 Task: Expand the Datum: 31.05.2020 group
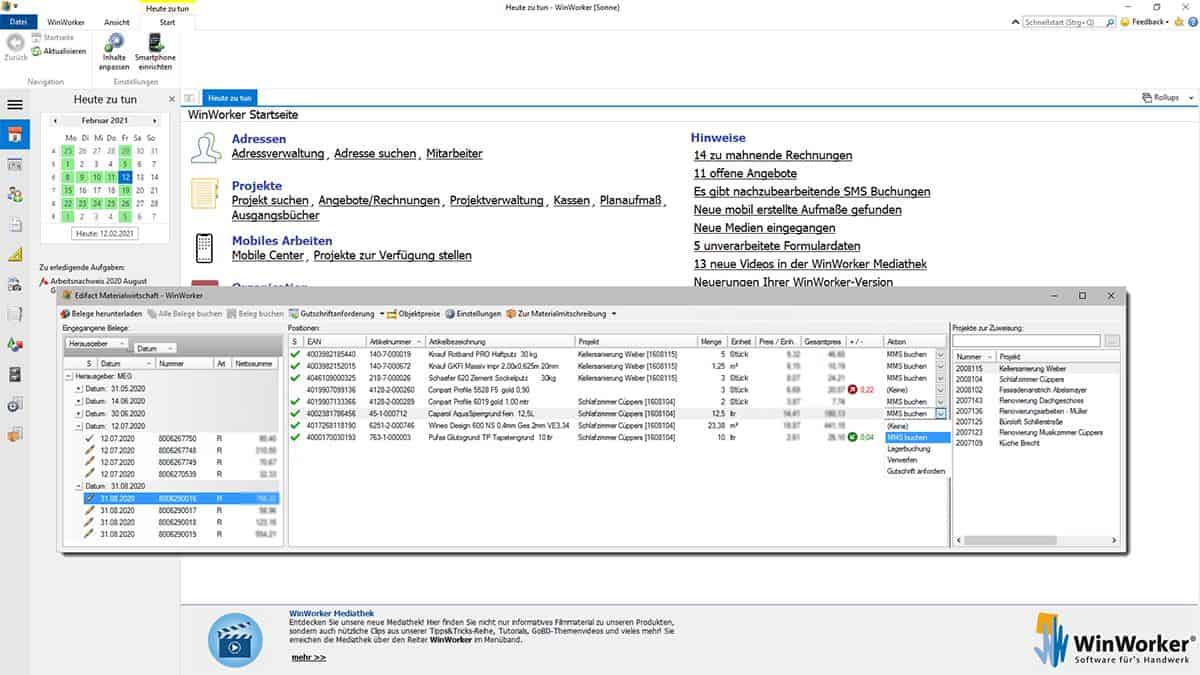[x=79, y=388]
